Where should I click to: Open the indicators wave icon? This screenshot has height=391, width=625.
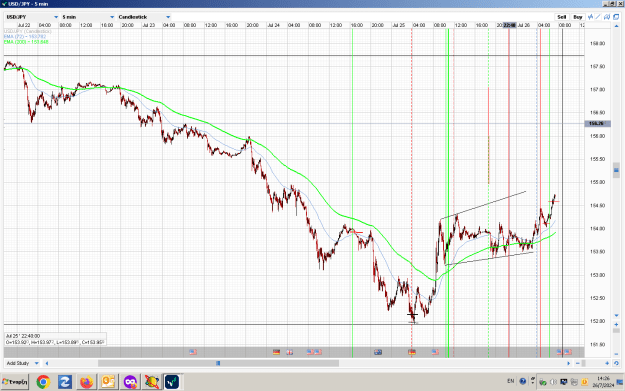(x=590, y=17)
